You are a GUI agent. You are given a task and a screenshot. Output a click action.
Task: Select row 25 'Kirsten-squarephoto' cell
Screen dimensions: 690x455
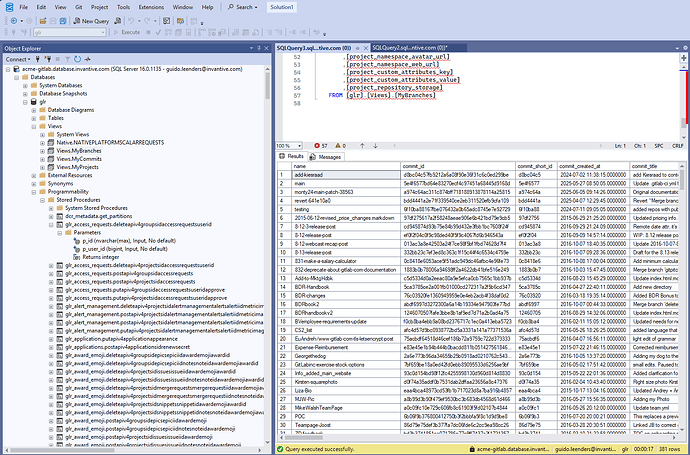point(346,382)
